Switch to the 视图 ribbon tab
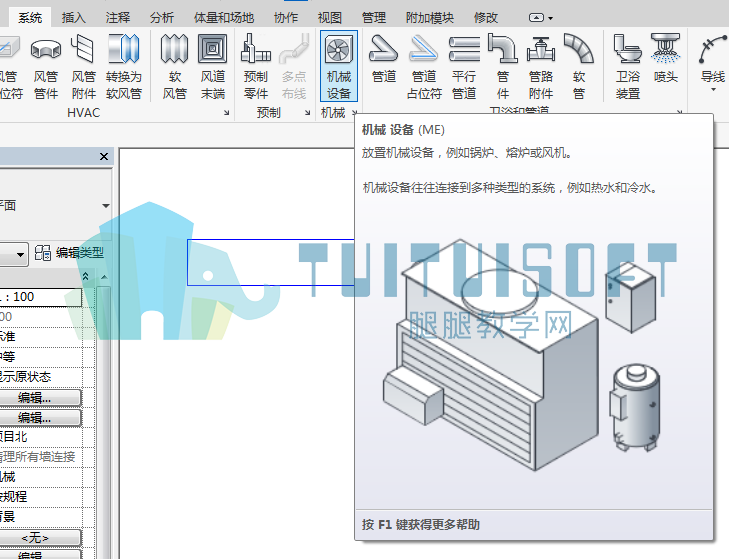 coord(330,18)
